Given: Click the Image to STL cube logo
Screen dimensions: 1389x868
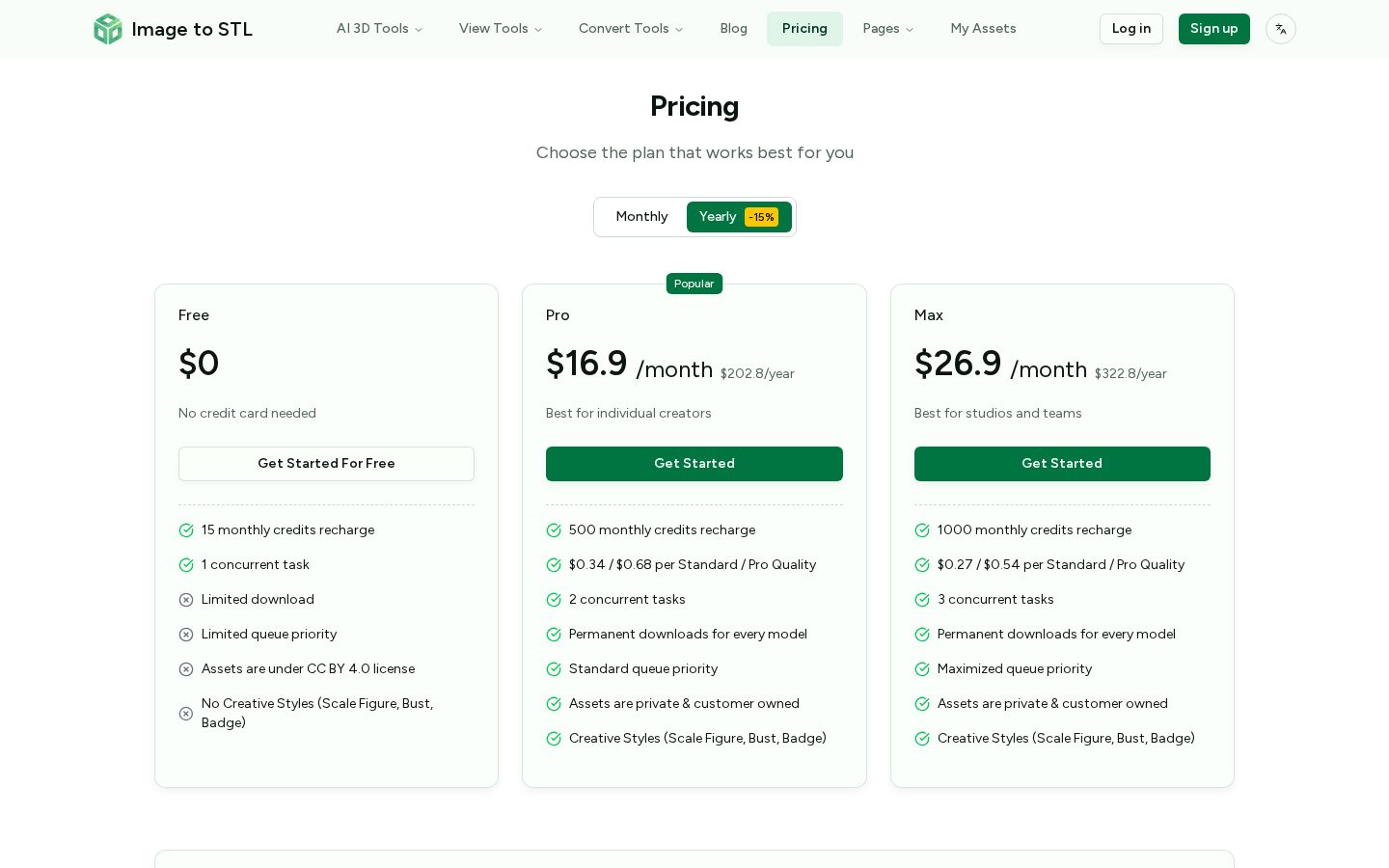Looking at the screenshot, I should 108,29.
